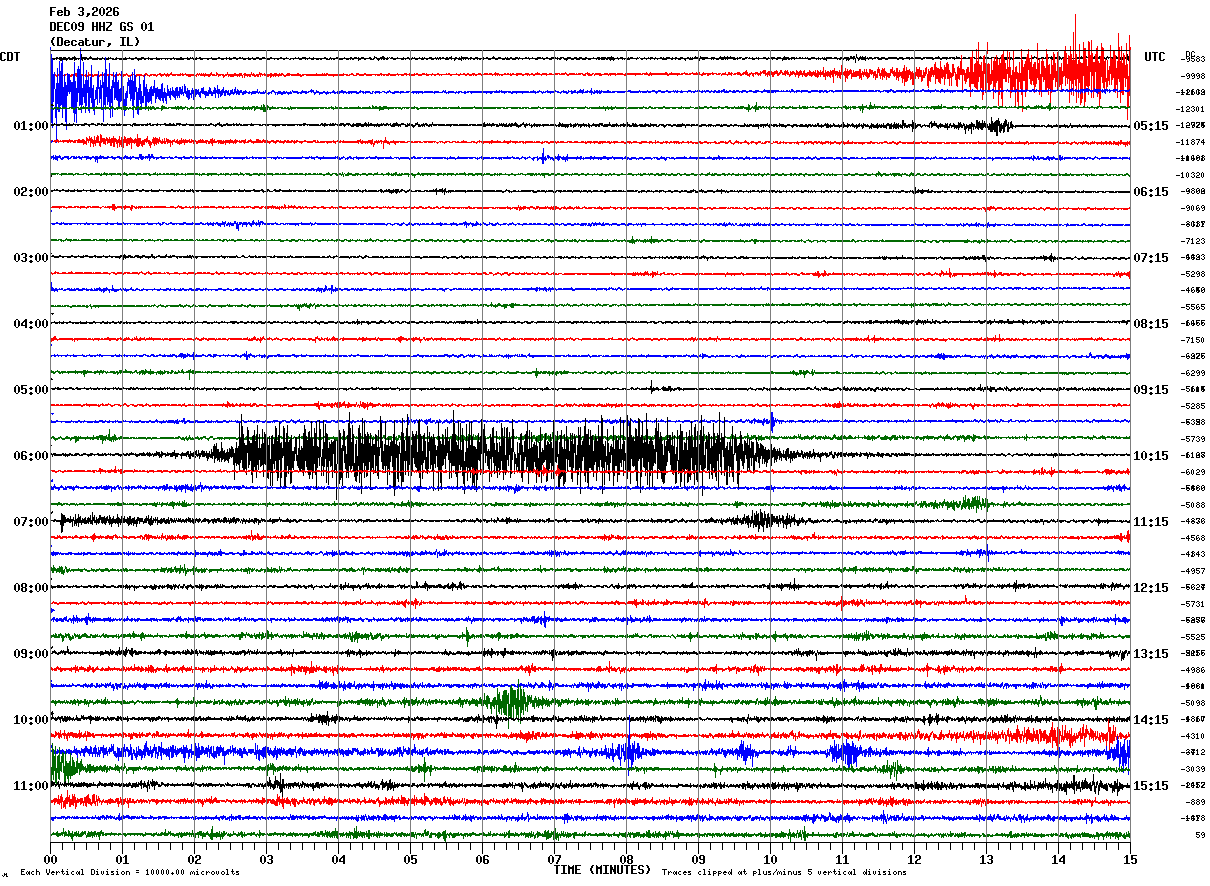Click the DC offset value "-7123"
1210x886 pixels.
(x=1194, y=241)
